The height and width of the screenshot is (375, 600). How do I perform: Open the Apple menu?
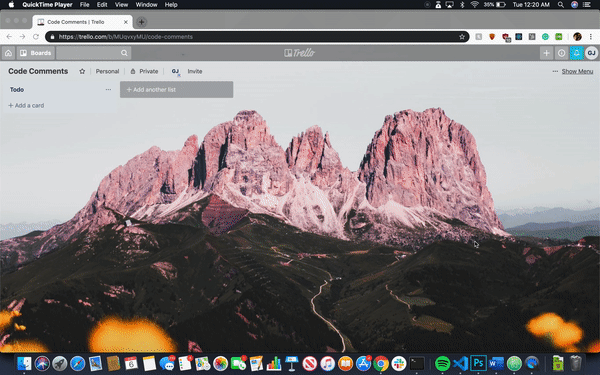11,5
